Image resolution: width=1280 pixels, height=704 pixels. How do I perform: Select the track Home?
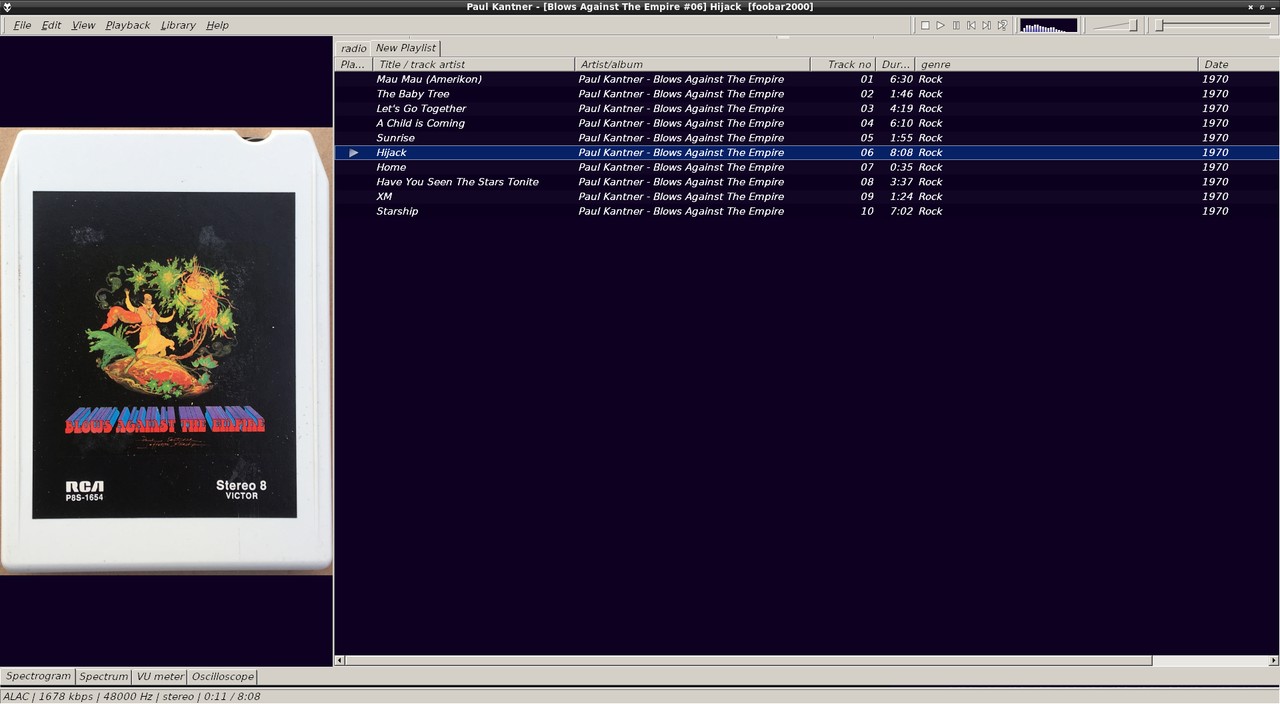point(807,167)
